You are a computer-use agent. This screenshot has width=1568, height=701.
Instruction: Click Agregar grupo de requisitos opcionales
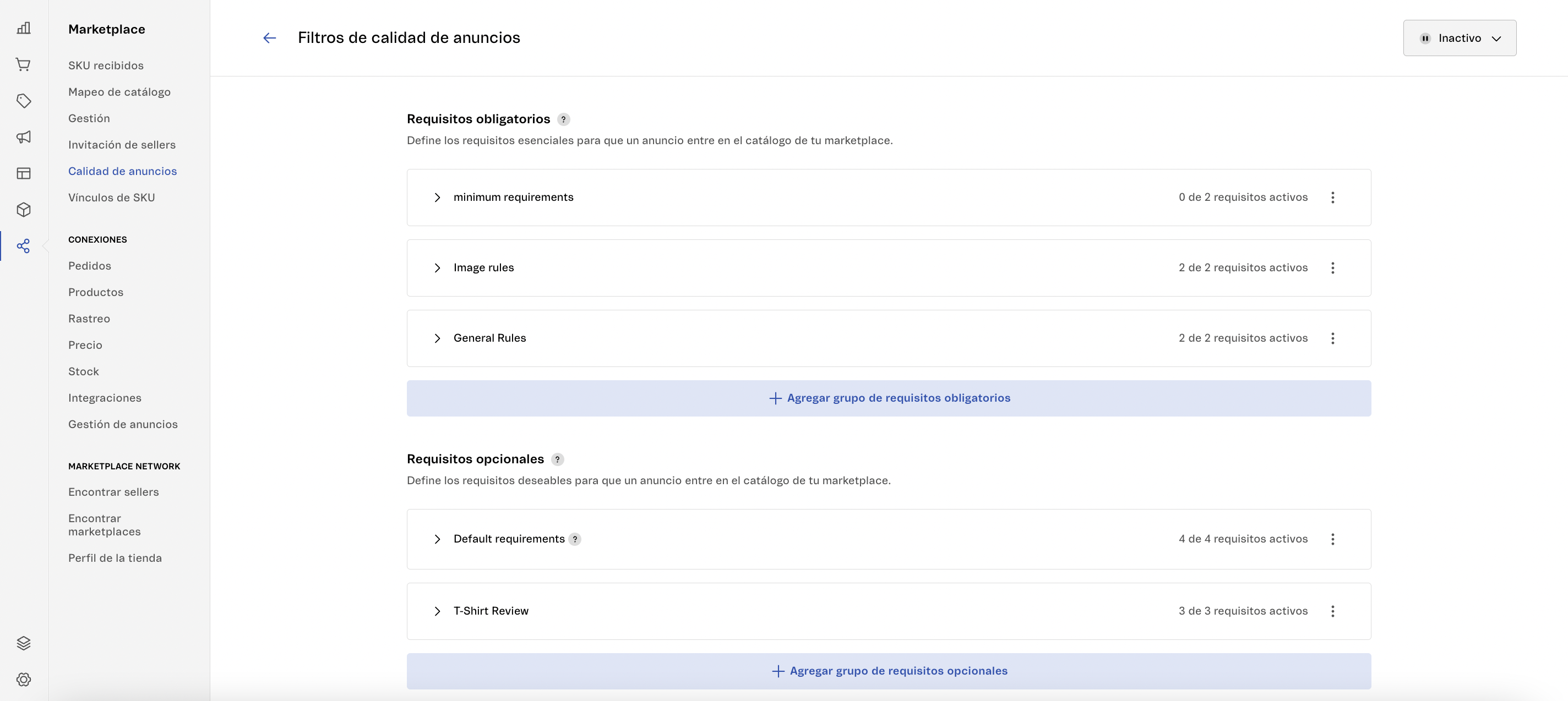pyautogui.click(x=889, y=671)
